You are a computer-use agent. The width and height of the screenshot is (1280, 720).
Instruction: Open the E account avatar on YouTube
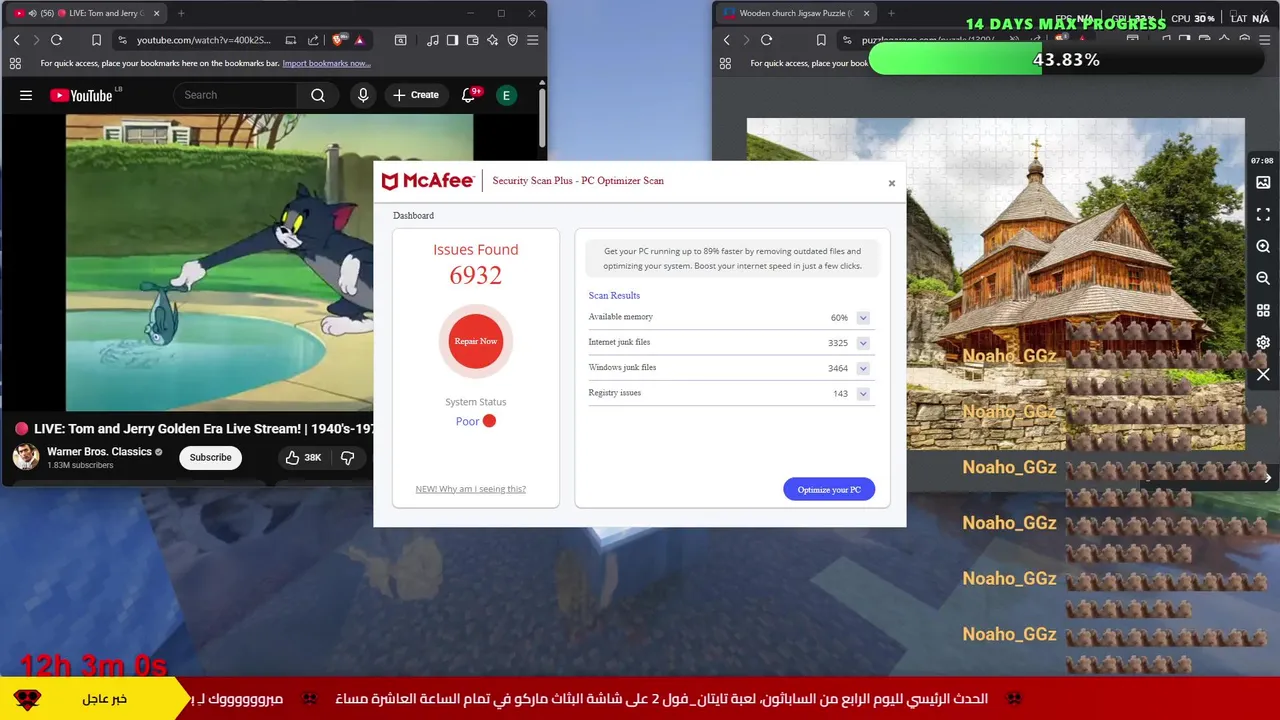pyautogui.click(x=506, y=95)
